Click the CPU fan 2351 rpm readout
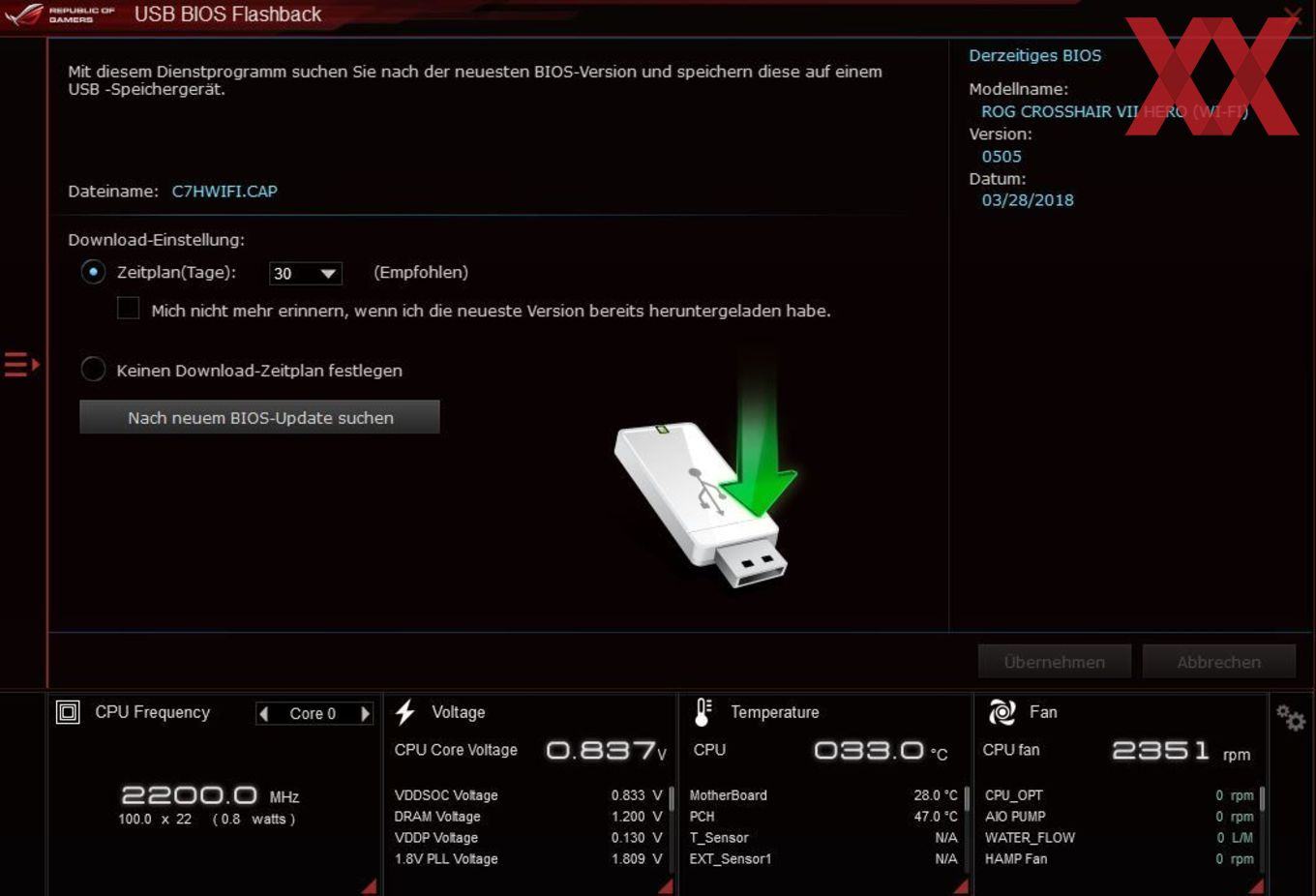This screenshot has width=1316, height=896. click(x=1181, y=751)
